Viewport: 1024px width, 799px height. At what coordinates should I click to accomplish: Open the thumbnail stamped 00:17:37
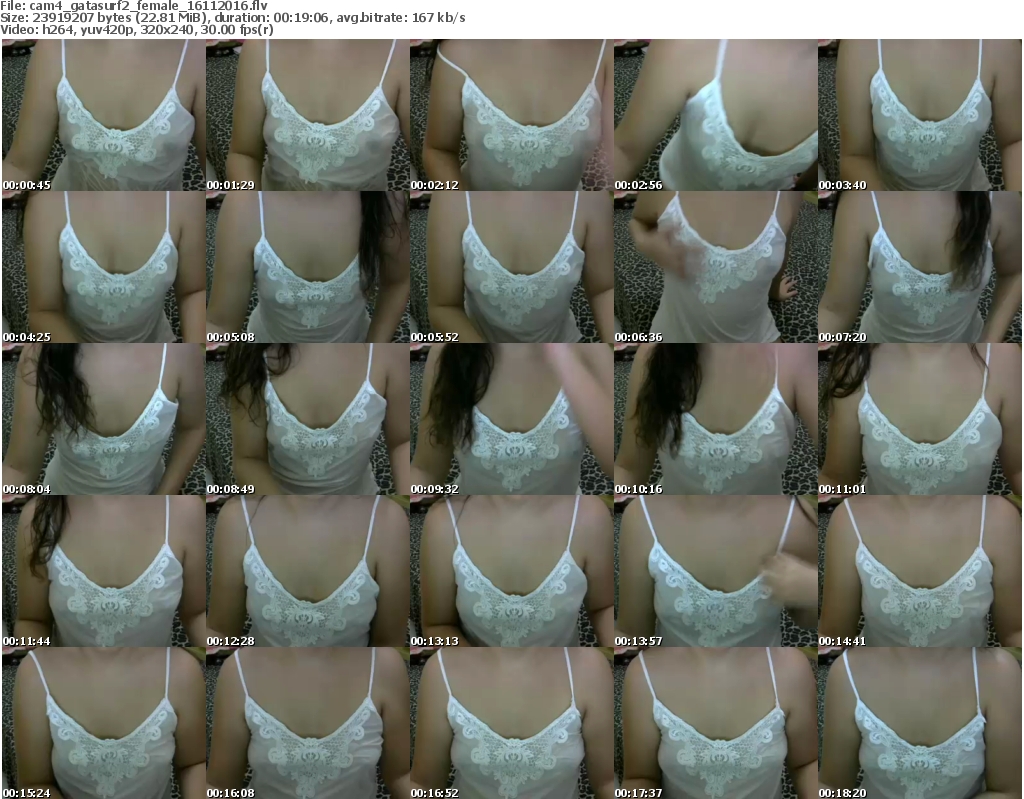(716, 723)
